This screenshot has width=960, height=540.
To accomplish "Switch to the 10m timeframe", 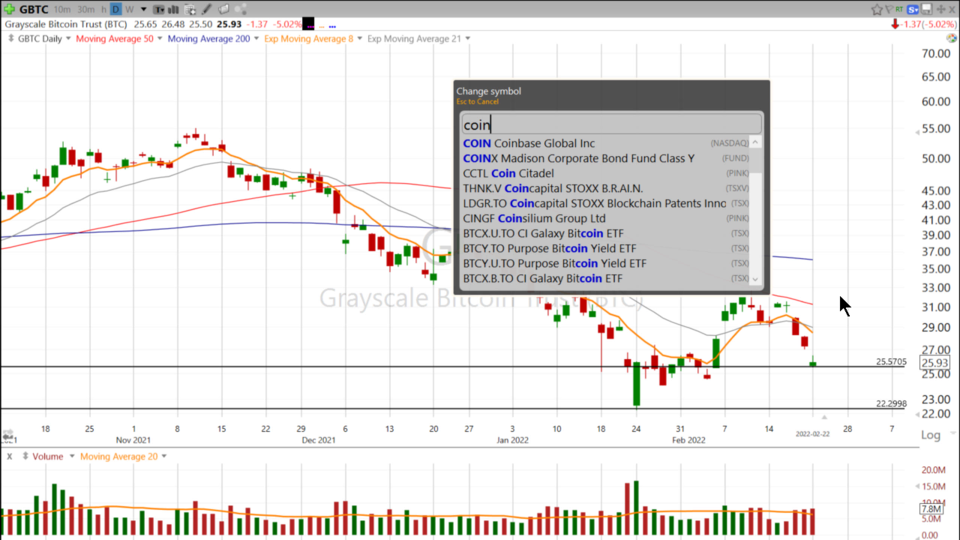I will point(62,9).
